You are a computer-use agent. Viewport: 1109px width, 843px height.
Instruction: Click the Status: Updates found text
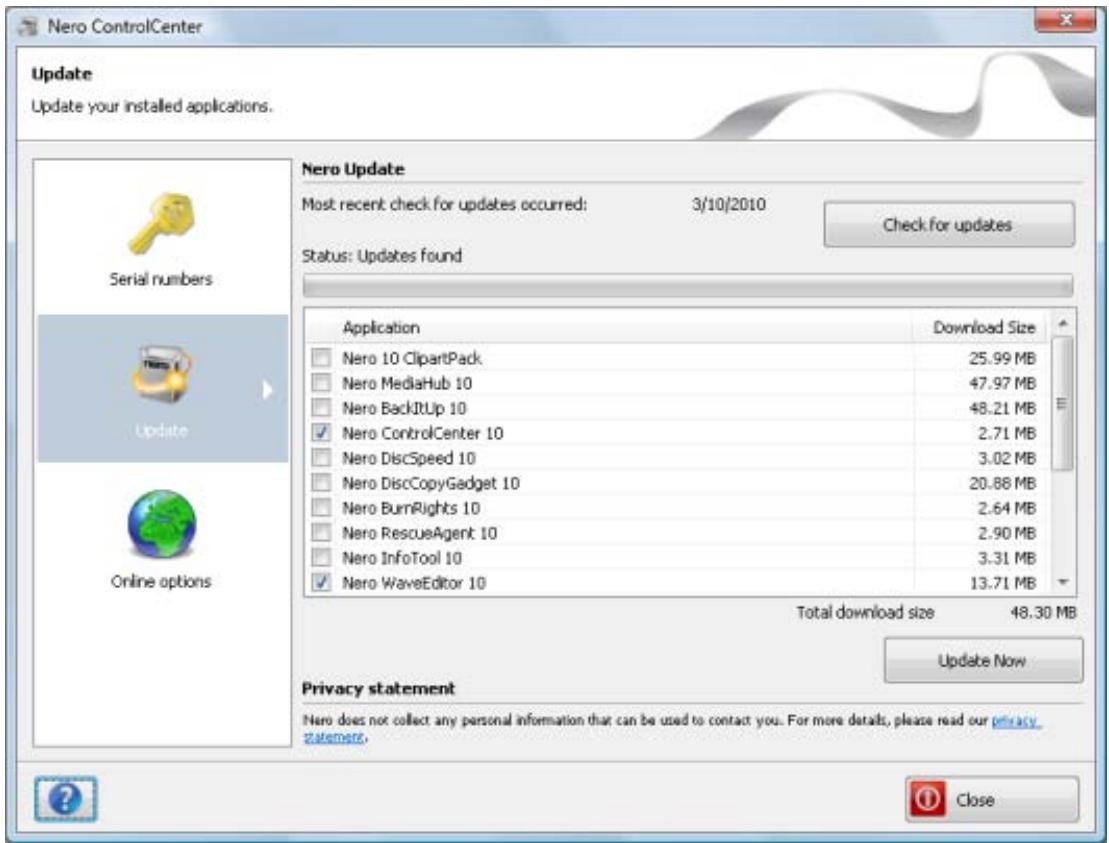point(382,255)
